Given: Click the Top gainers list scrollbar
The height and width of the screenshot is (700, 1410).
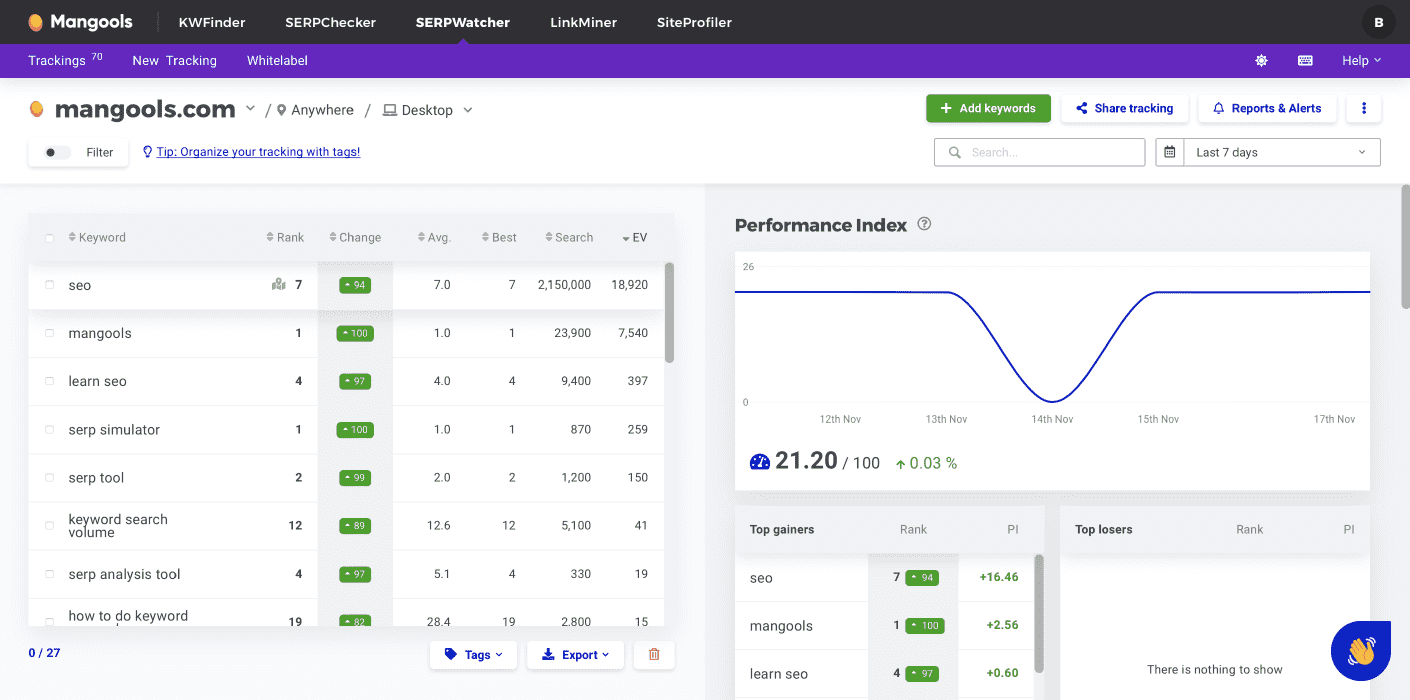Looking at the screenshot, I should pos(1039,613).
